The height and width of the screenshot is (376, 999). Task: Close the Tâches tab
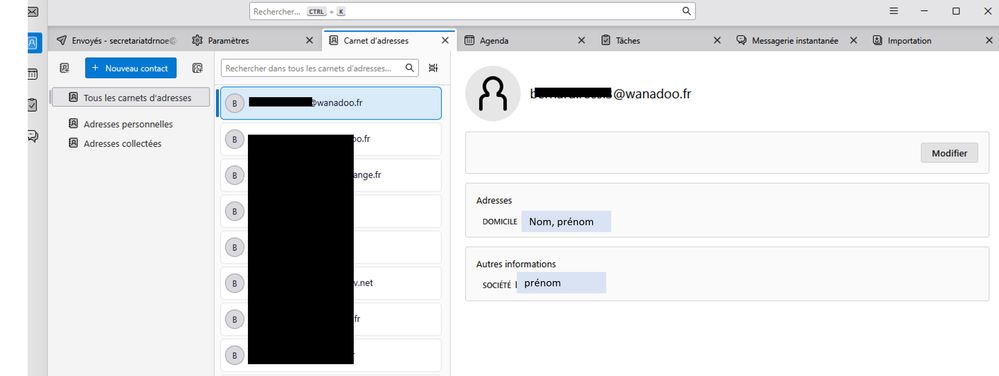coord(717,40)
